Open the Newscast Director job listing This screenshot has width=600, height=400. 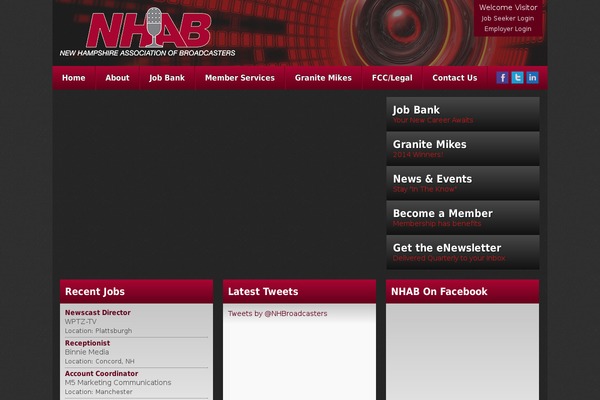click(98, 312)
